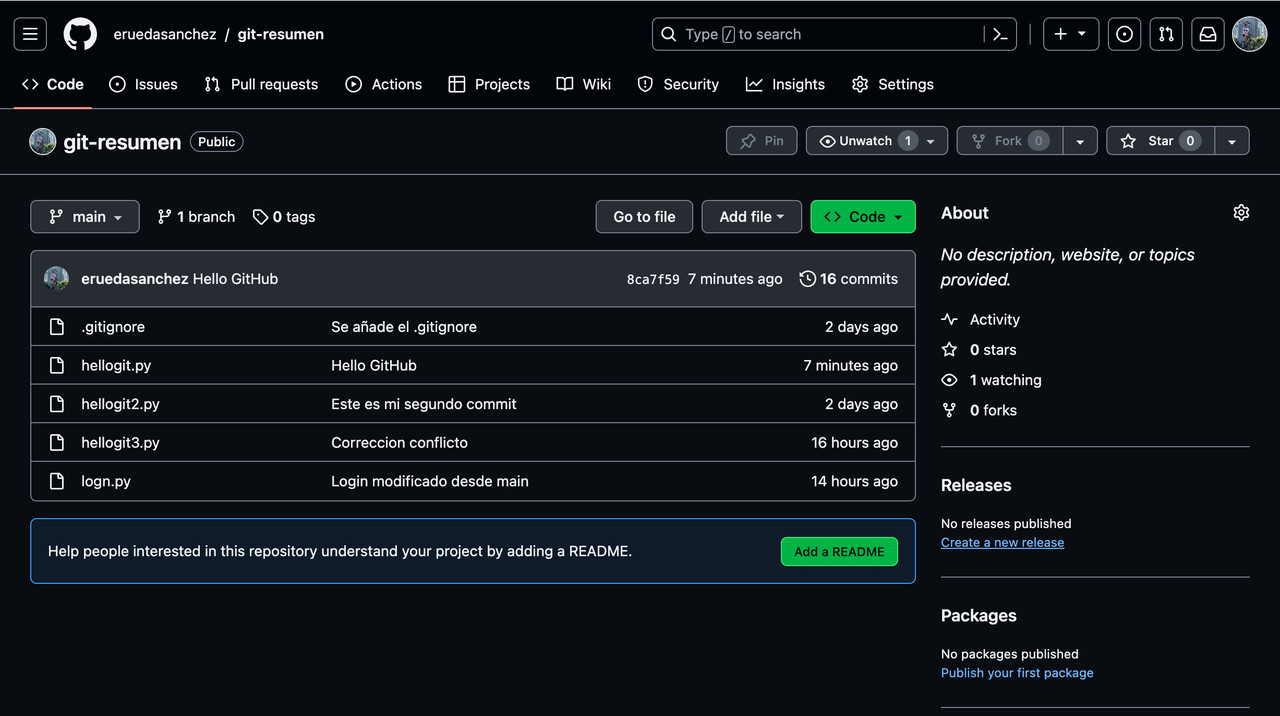Image resolution: width=1280 pixels, height=716 pixels.
Task: Follow Publish your first package link
Action: (1017, 673)
